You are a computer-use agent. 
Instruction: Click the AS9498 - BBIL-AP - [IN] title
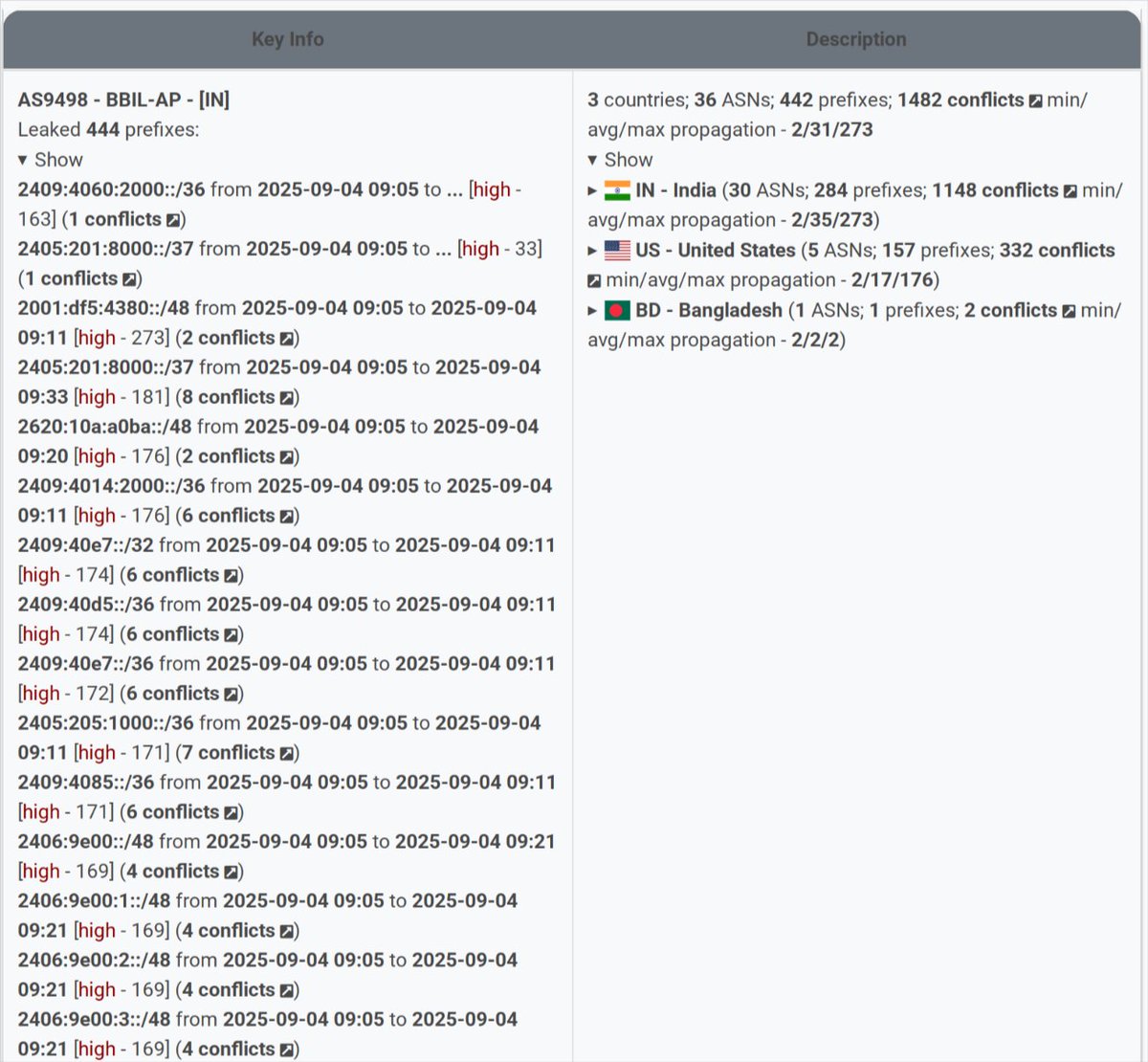tap(123, 100)
